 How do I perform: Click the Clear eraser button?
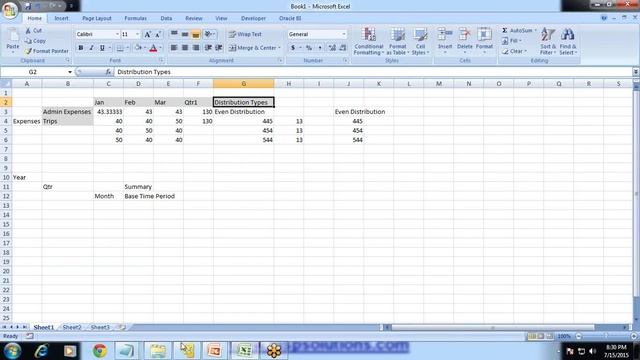(x=513, y=51)
